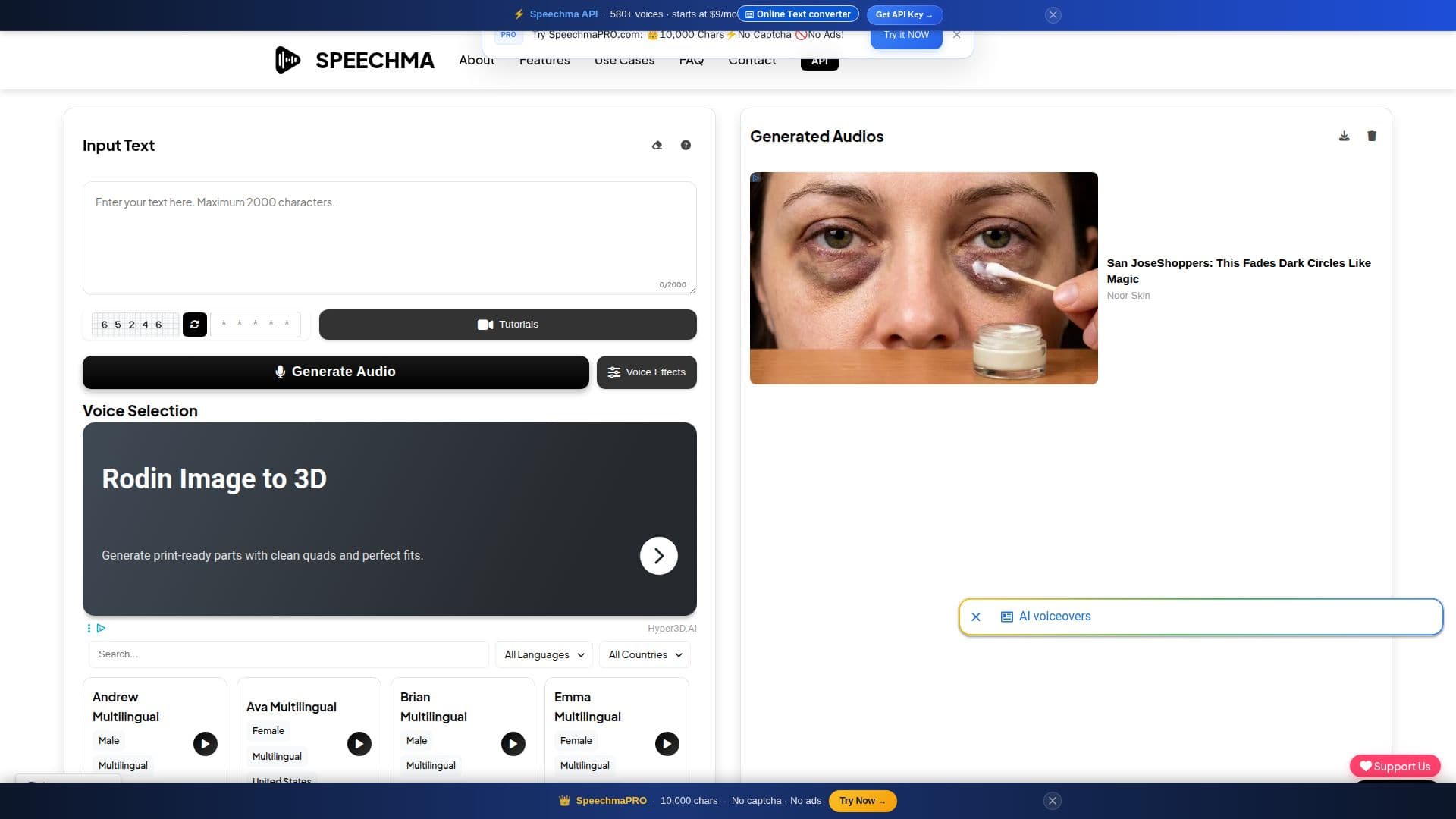
Task: Click the Support Us button
Action: click(x=1395, y=767)
